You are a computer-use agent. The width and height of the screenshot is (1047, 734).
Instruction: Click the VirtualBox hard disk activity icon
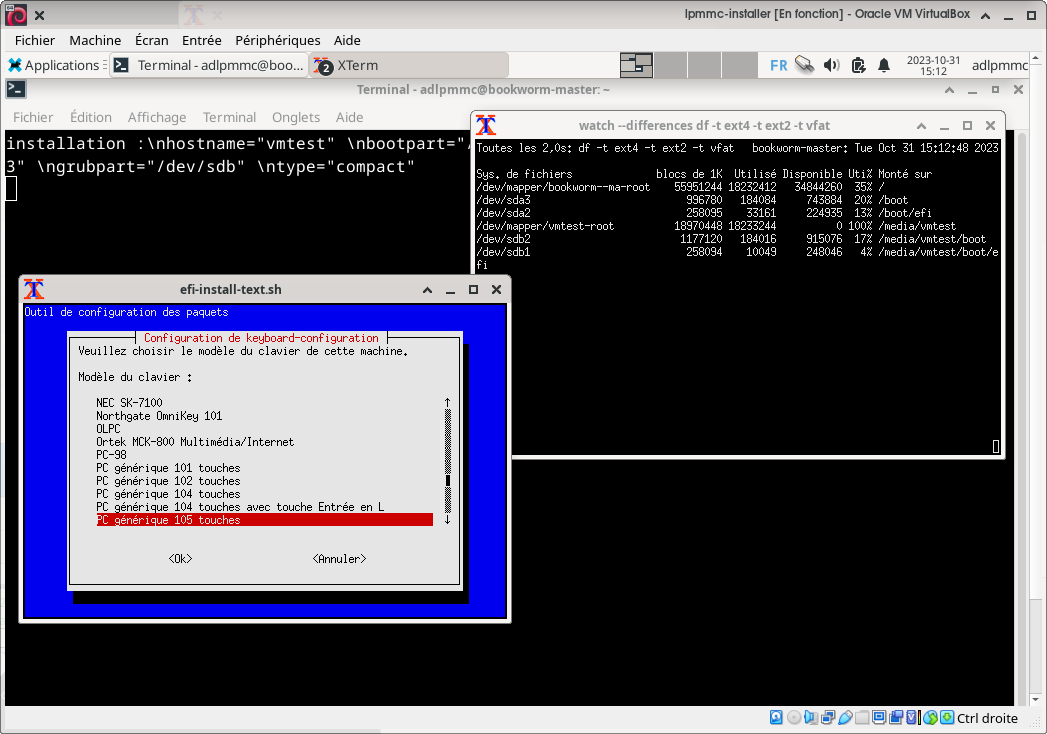[776, 718]
